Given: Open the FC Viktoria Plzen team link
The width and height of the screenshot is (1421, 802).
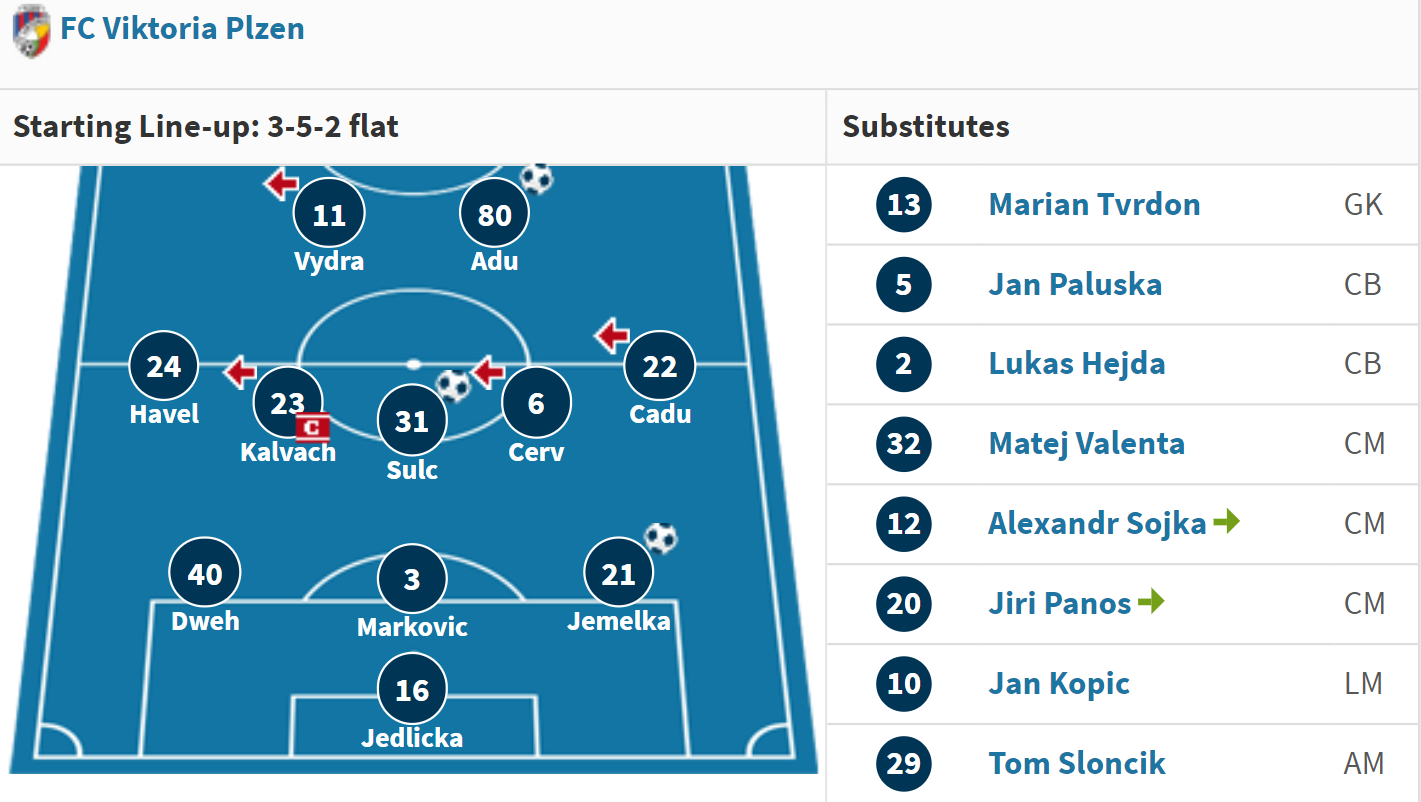Looking at the screenshot, I should [x=182, y=28].
